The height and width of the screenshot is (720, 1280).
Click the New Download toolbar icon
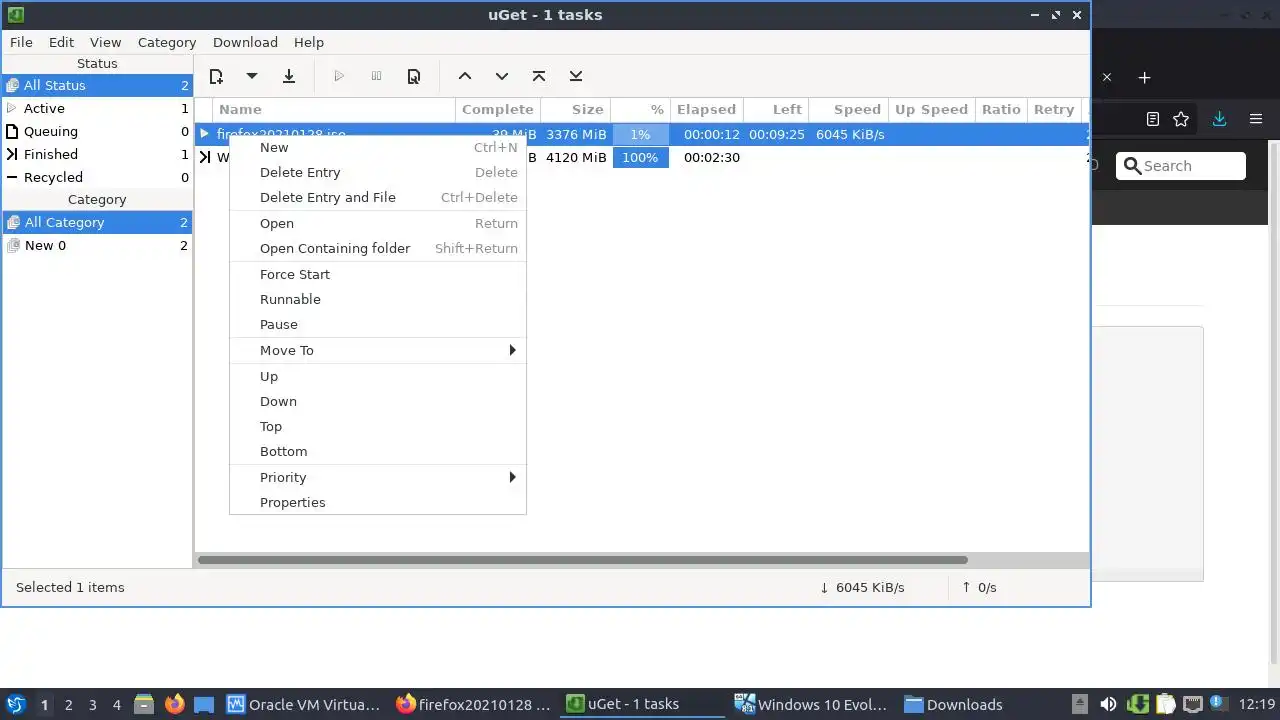216,76
